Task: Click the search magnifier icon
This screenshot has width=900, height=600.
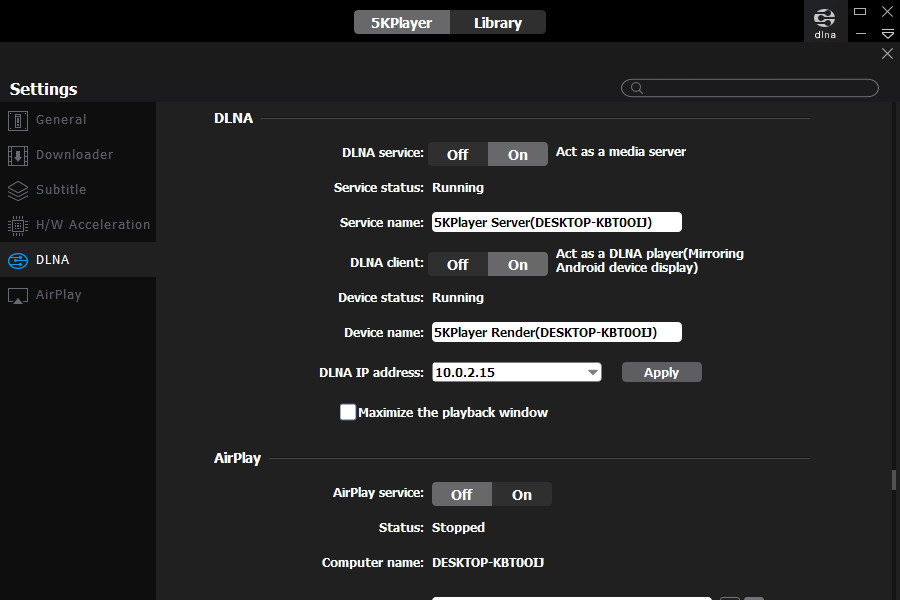Action: [637, 88]
